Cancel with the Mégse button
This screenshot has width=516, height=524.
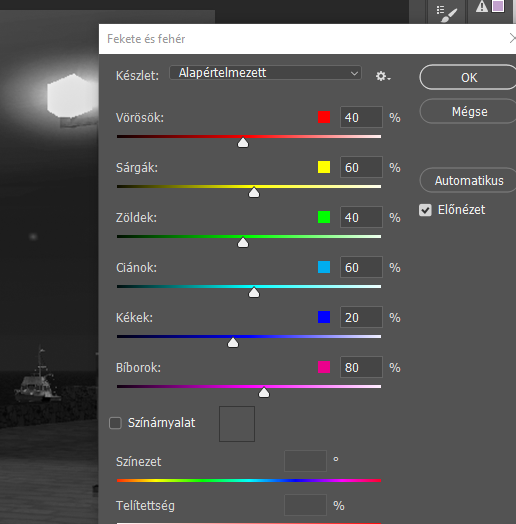[469, 111]
